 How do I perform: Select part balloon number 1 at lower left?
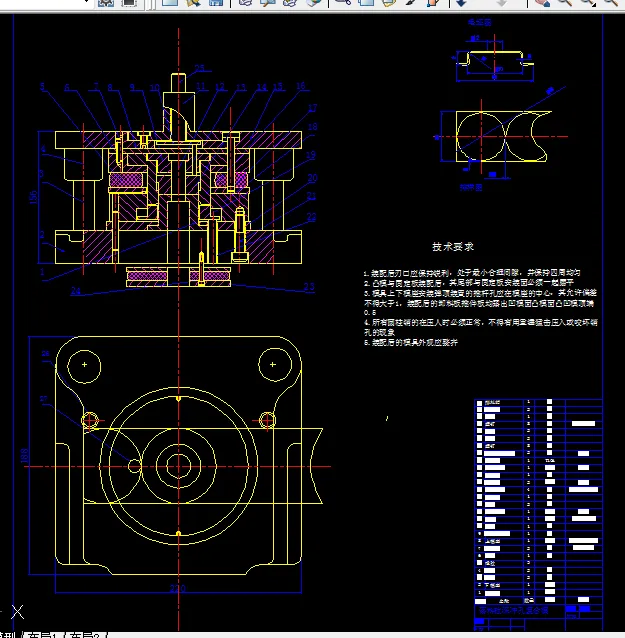point(42,272)
